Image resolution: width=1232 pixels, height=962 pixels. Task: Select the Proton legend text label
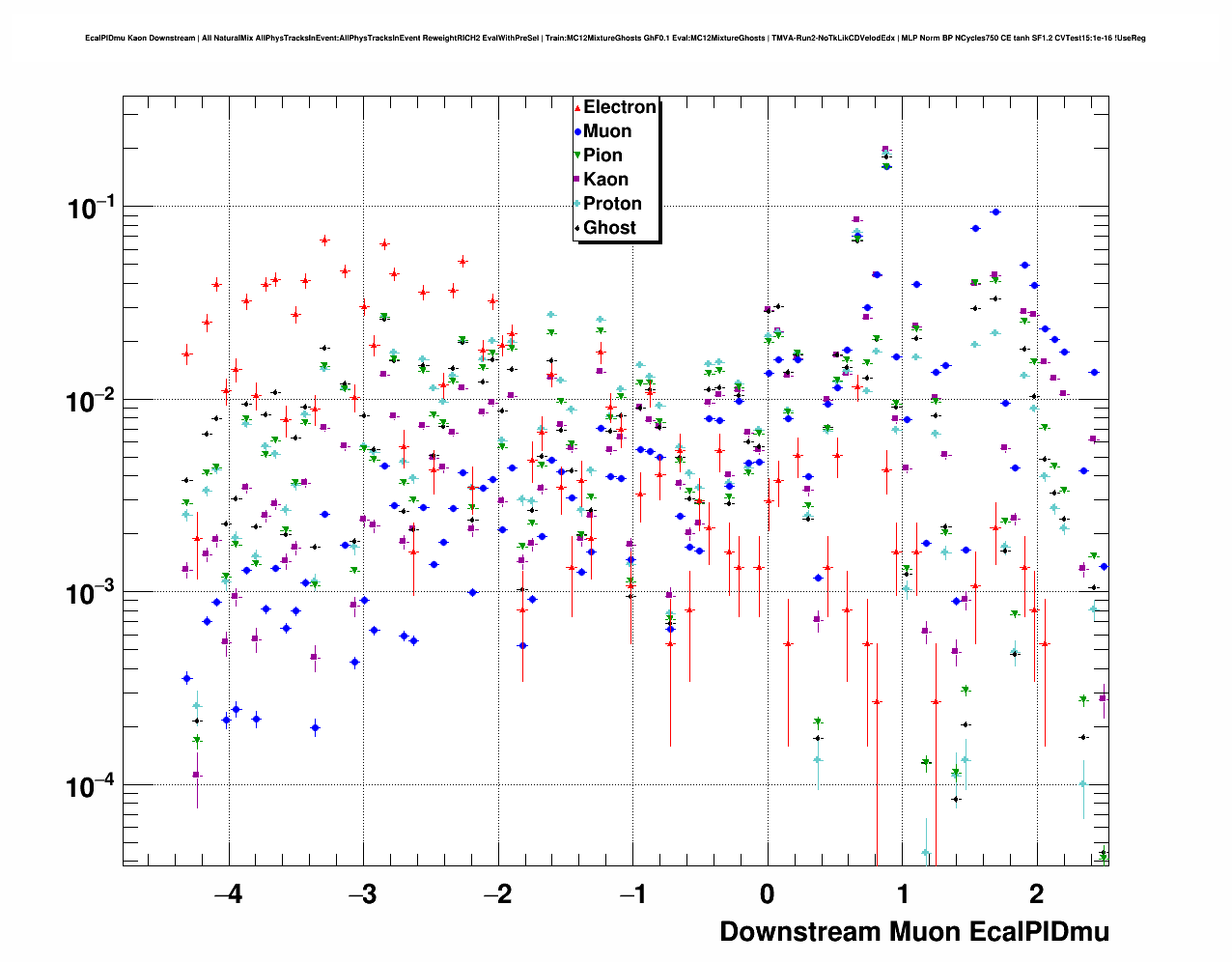tap(612, 204)
